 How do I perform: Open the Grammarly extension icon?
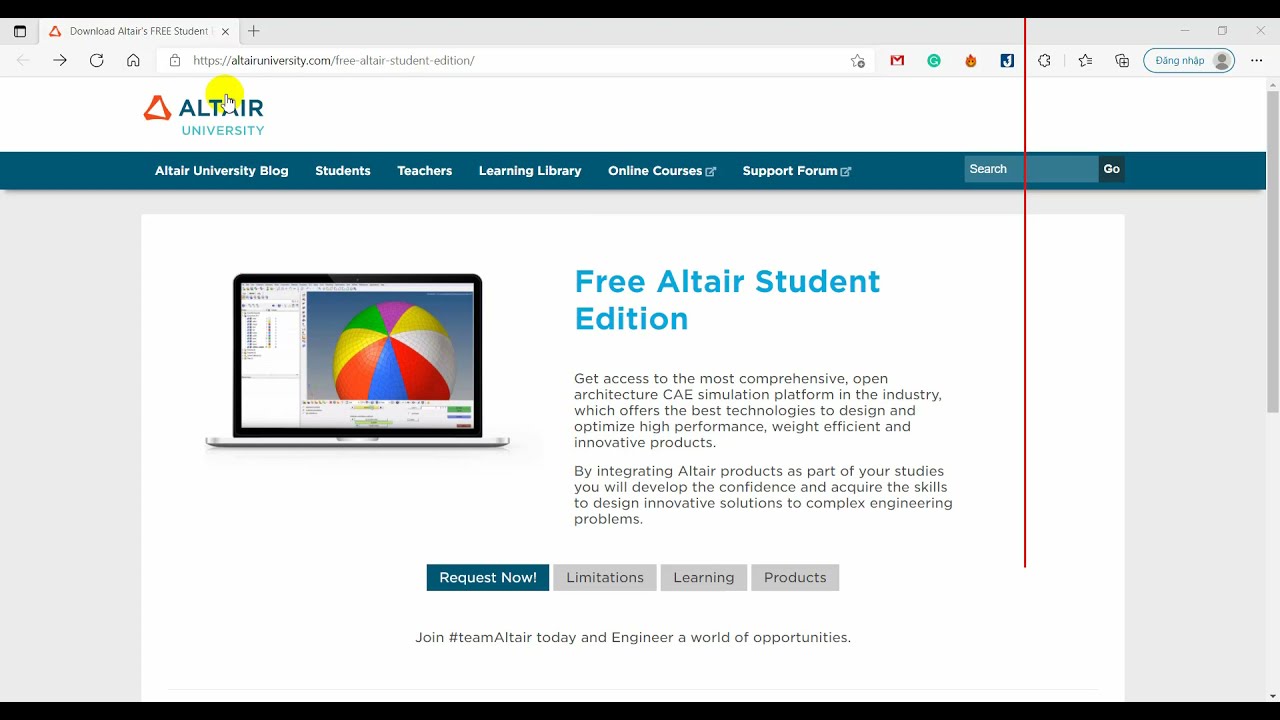click(934, 61)
